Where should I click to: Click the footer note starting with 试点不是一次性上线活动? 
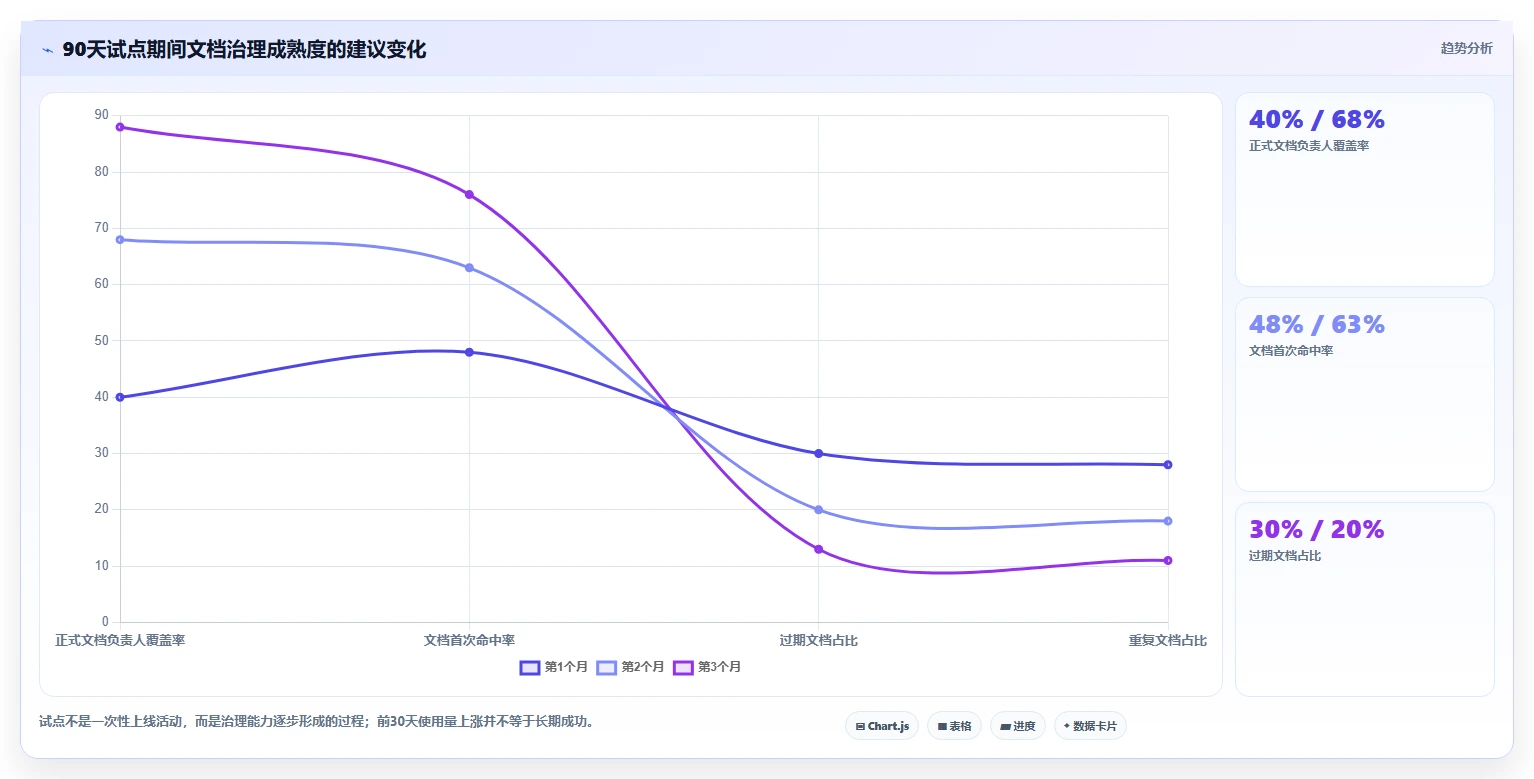point(320,722)
